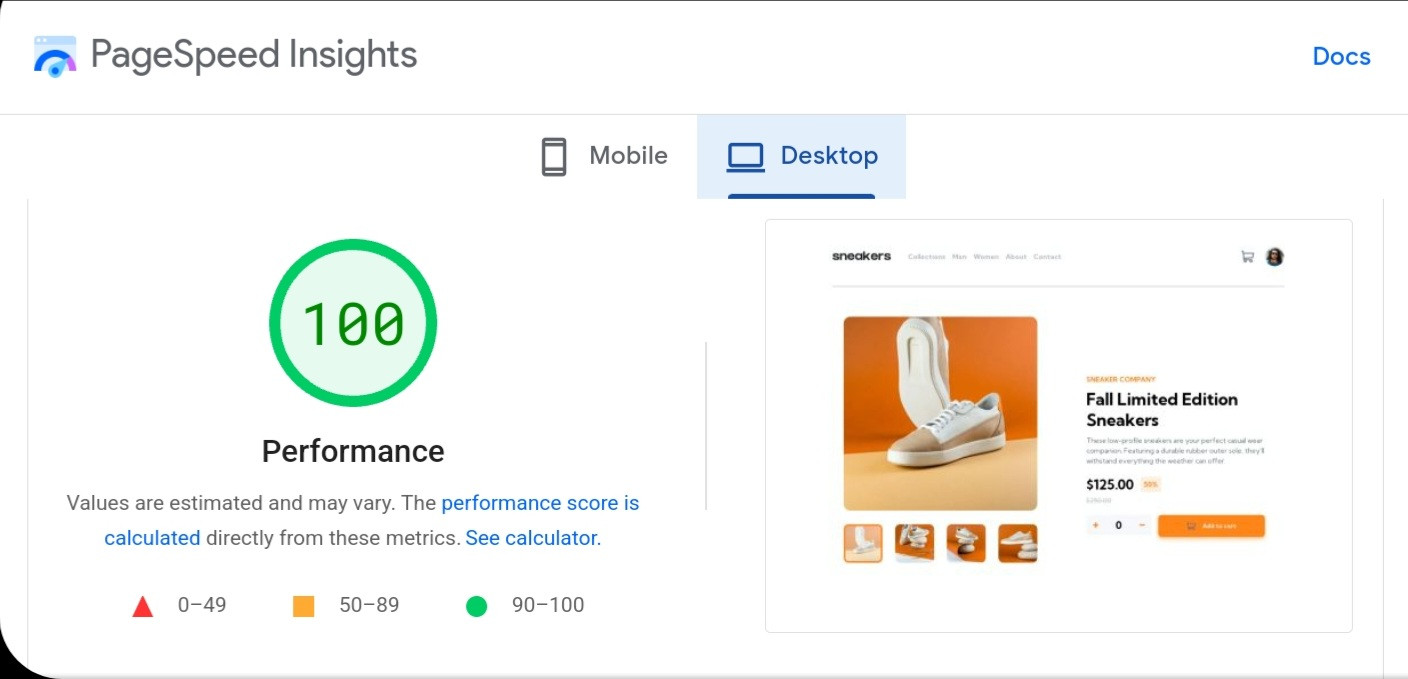
Task: Click the mobile phone icon
Action: 554,157
